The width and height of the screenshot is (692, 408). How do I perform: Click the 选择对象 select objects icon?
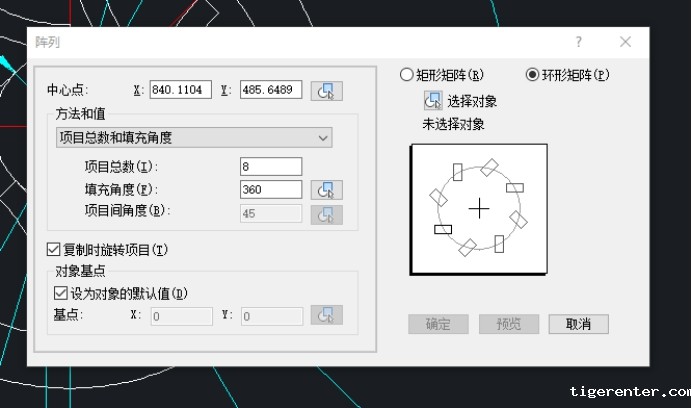tap(433, 101)
